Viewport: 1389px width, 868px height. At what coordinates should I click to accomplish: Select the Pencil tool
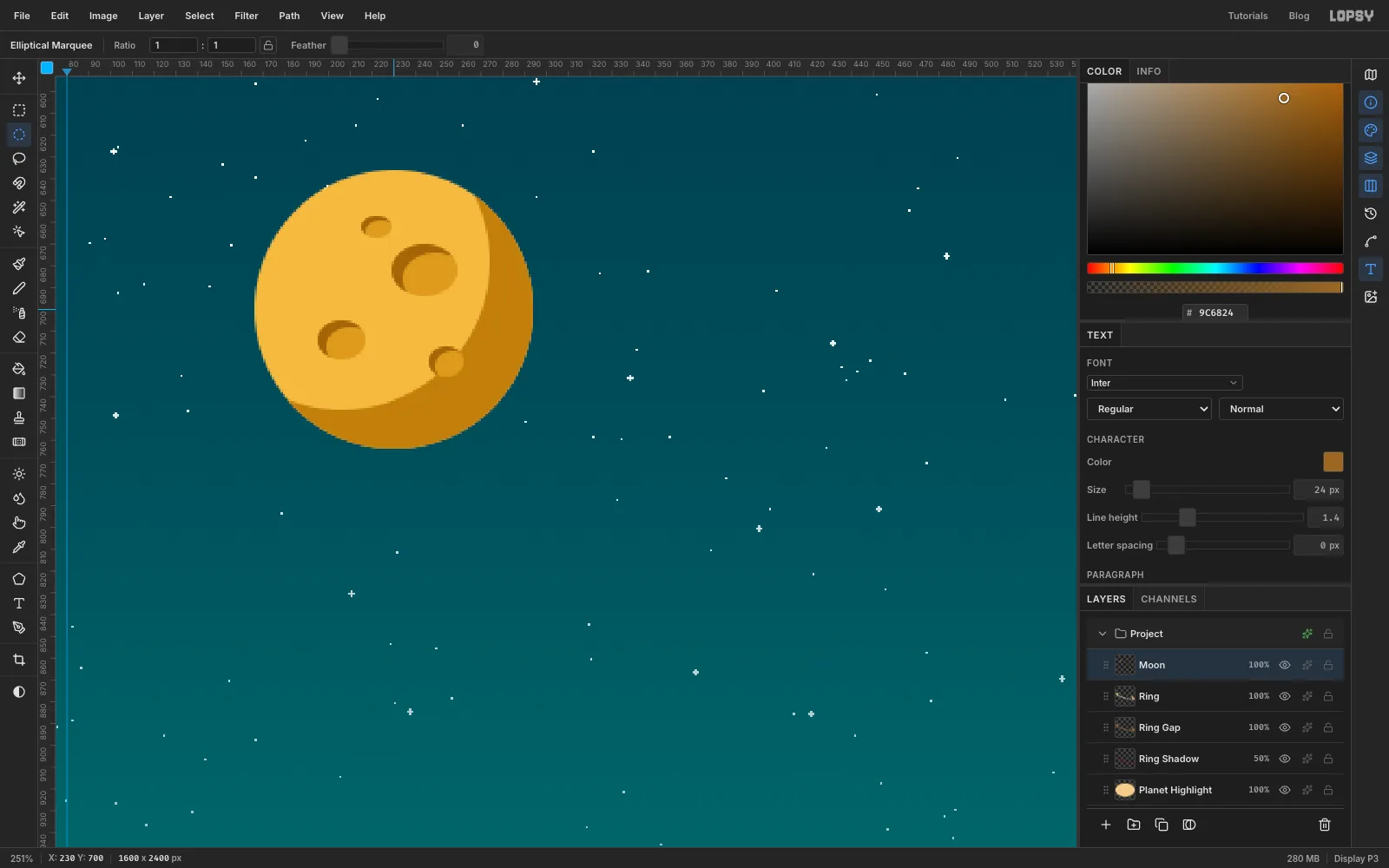point(19,288)
